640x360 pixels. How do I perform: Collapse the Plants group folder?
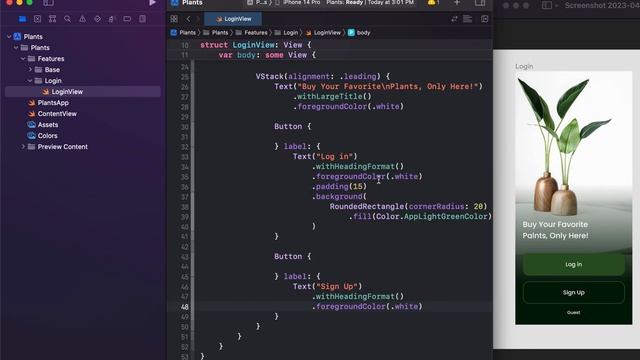click(16, 48)
